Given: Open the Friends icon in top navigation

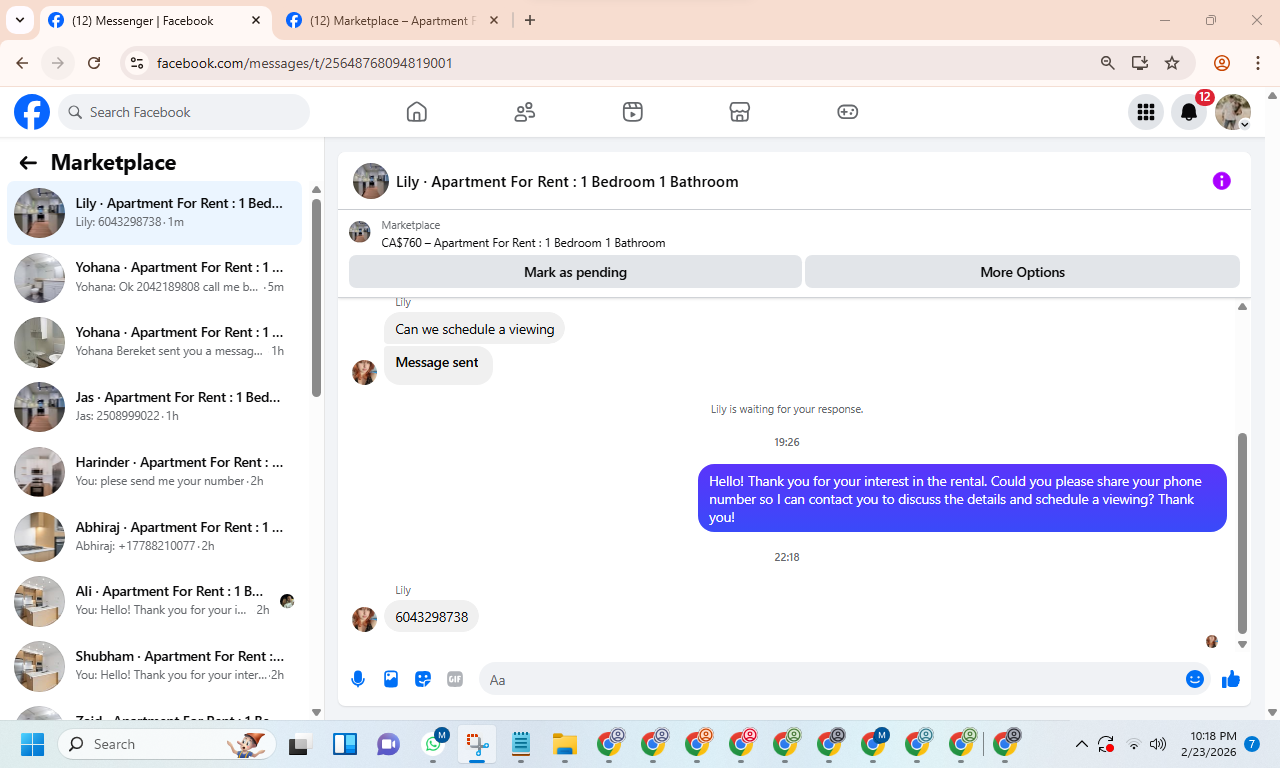Looking at the screenshot, I should click(x=525, y=112).
